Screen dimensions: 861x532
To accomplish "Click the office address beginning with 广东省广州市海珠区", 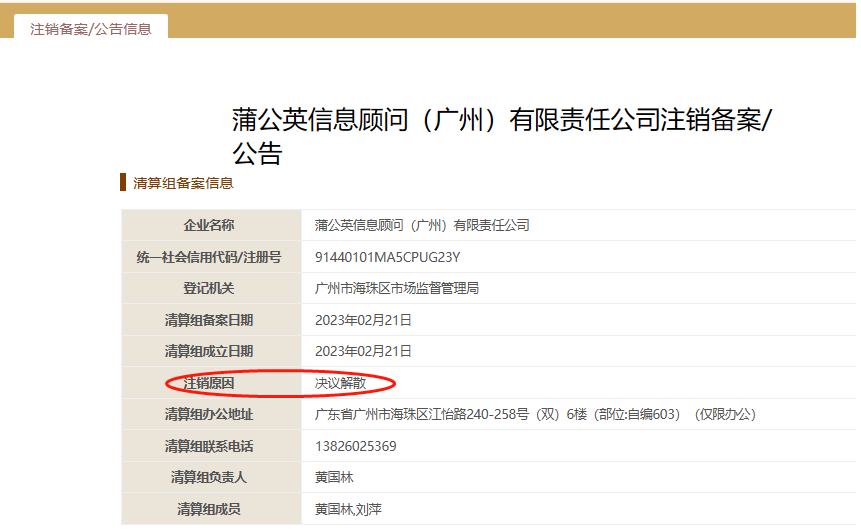I will click(535, 415).
